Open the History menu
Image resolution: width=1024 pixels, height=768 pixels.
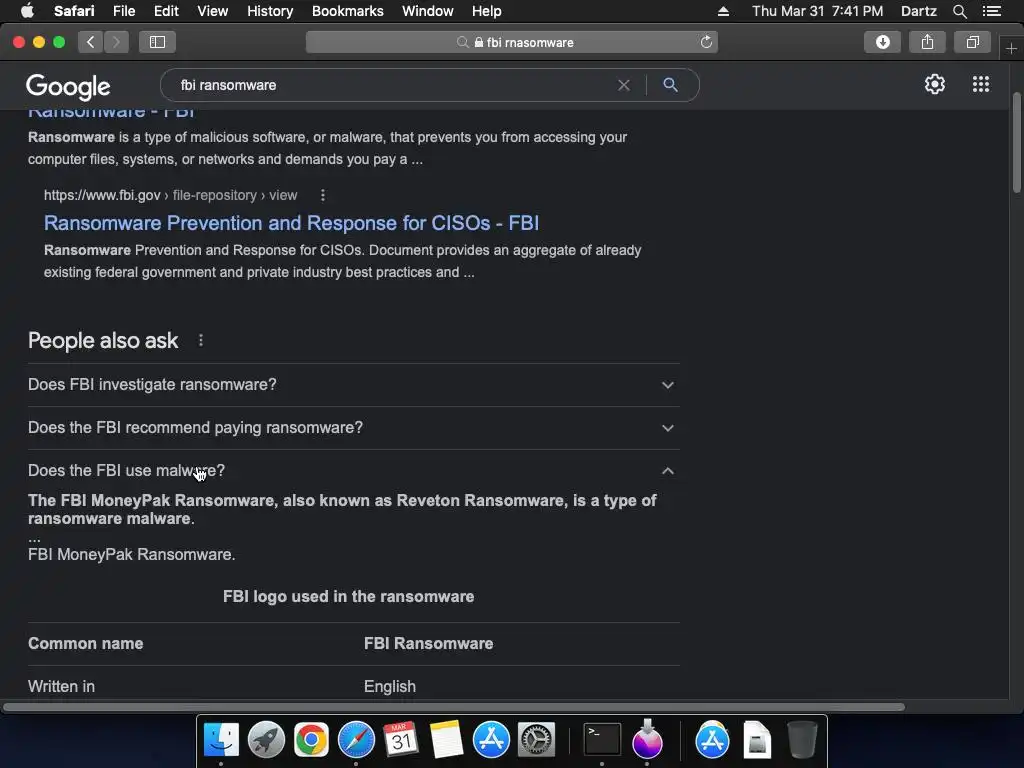pyautogui.click(x=270, y=11)
